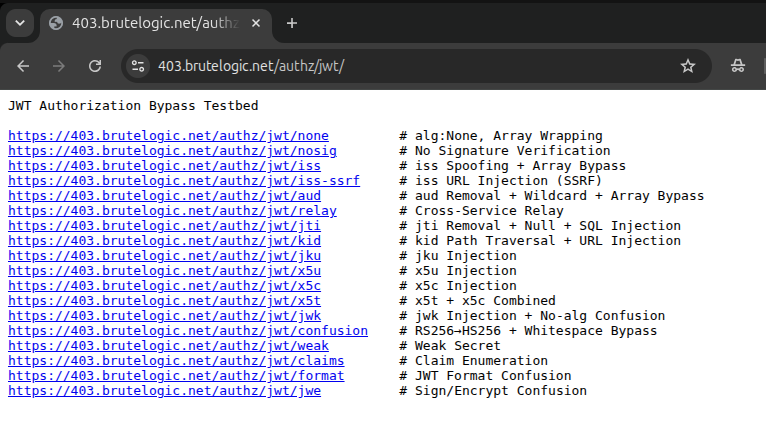Click 'aud Removal + Wildcard + Array Bypass' text
Screen dimensions: 766x422
559,196
